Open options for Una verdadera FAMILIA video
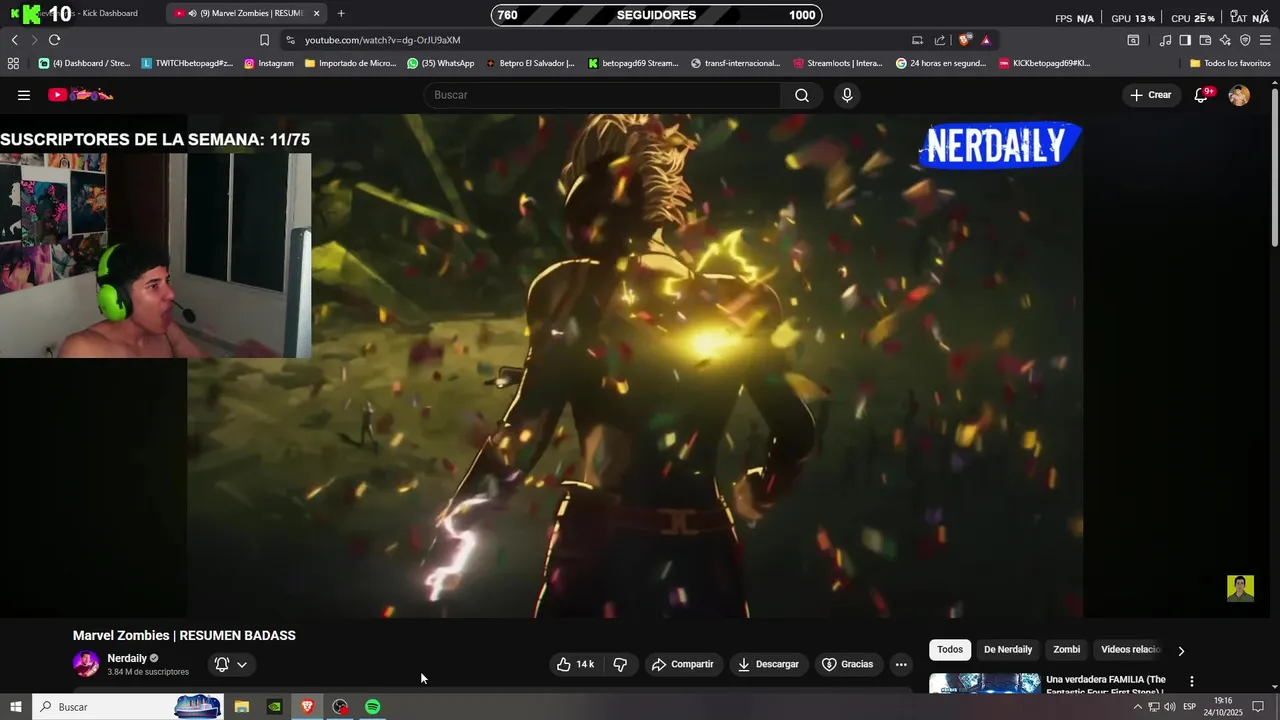The width and height of the screenshot is (1280, 720). click(x=1191, y=681)
